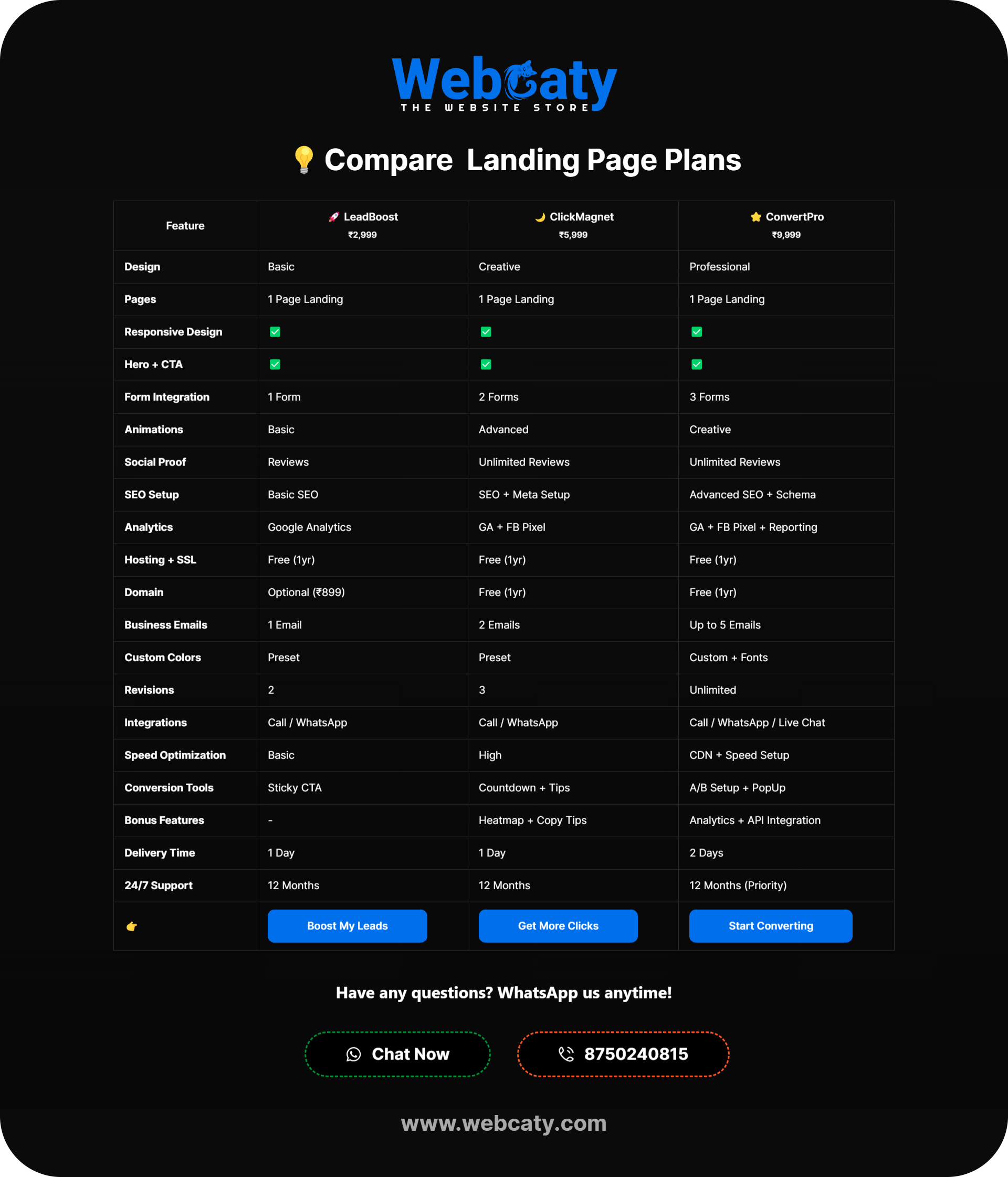1008x1177 pixels.
Task: Click the lightbulb icon beside heading
Action: click(304, 160)
